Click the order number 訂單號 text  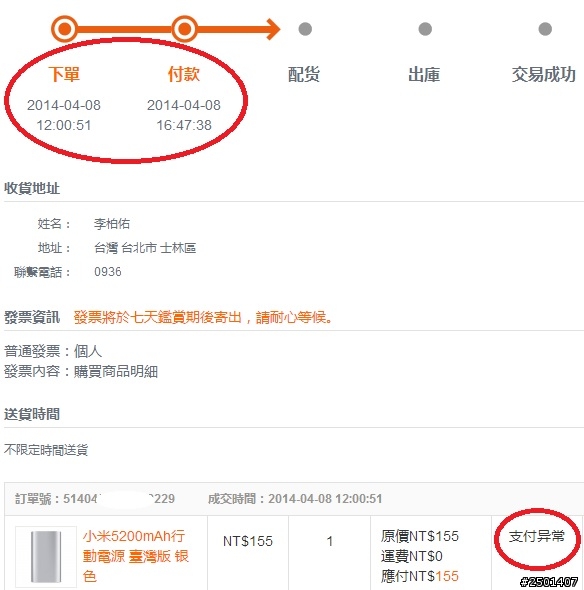[95, 499]
